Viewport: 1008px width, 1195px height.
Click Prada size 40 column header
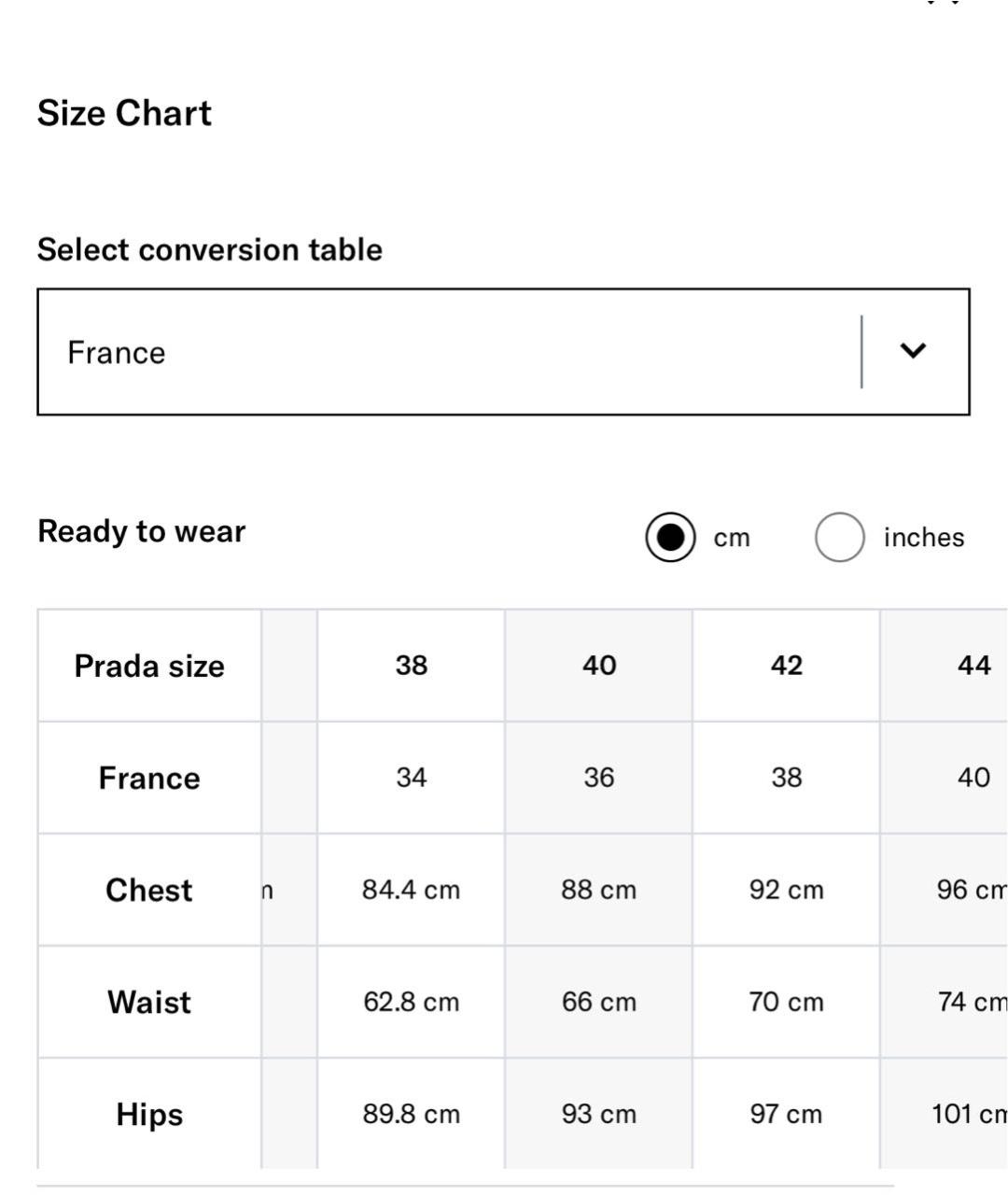tap(599, 666)
